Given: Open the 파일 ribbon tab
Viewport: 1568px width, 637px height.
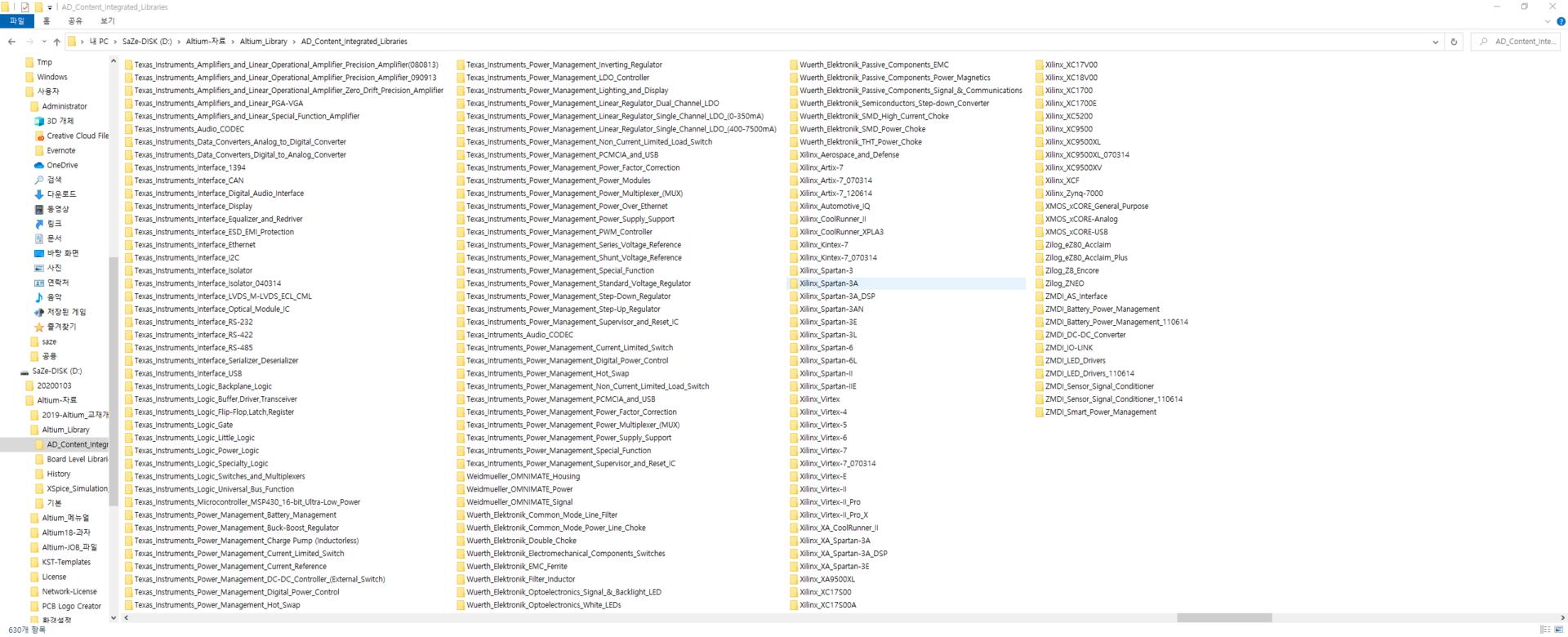Looking at the screenshot, I should (16, 21).
